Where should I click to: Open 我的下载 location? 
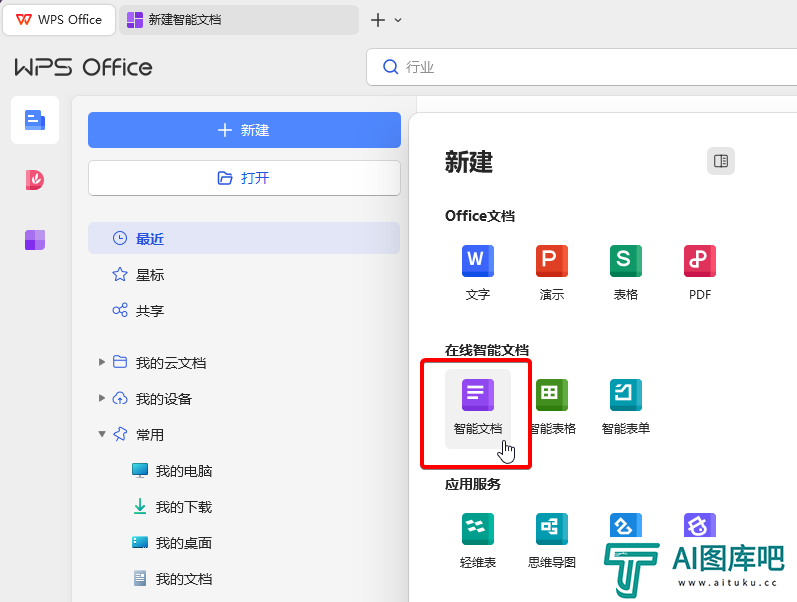tap(183, 507)
